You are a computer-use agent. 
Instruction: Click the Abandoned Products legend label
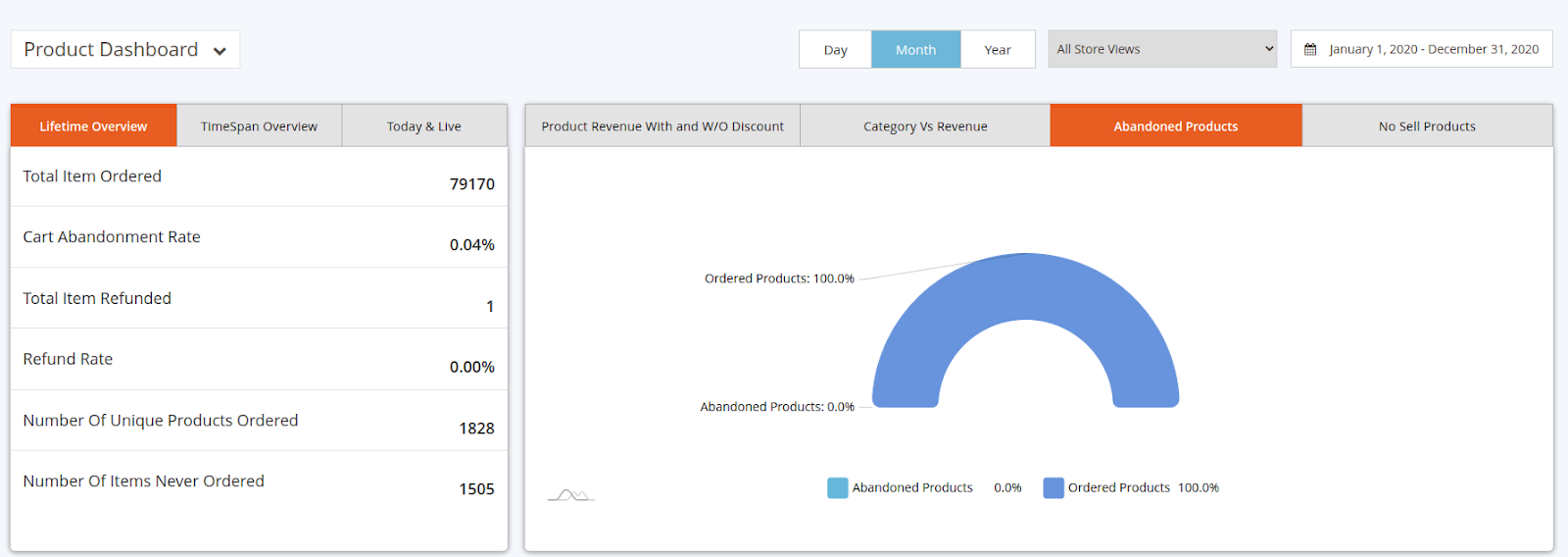coord(912,487)
